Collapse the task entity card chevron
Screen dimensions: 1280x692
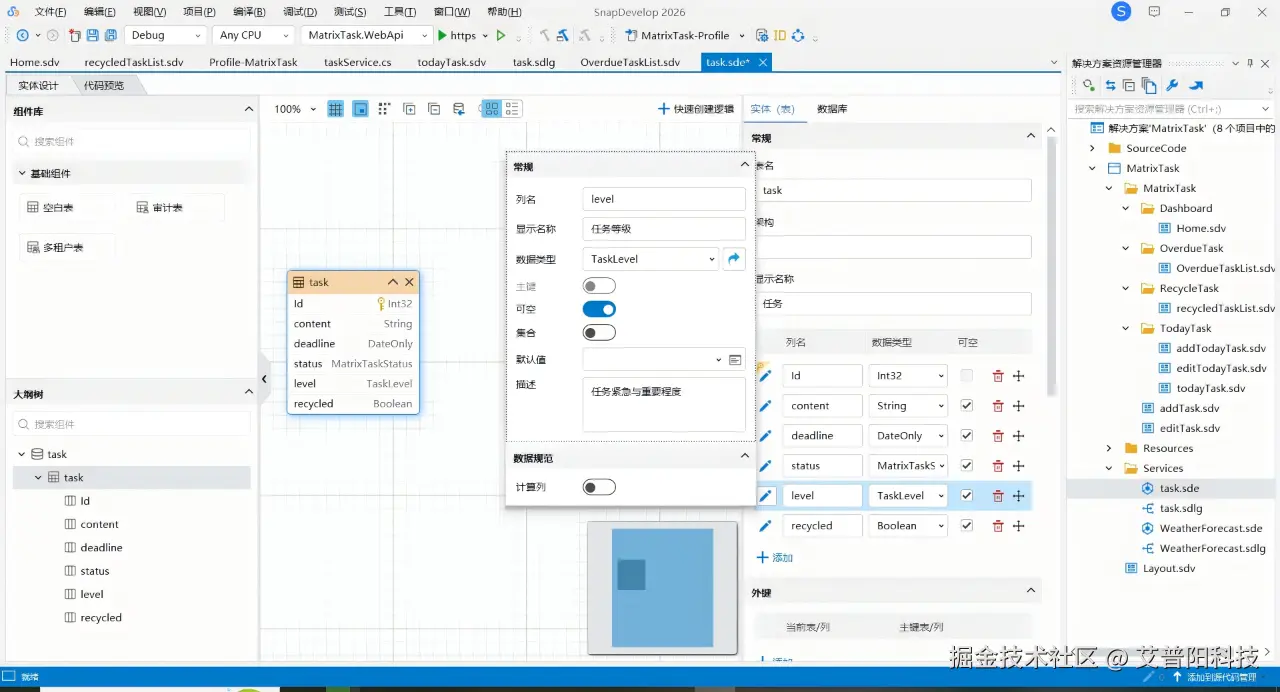point(393,283)
